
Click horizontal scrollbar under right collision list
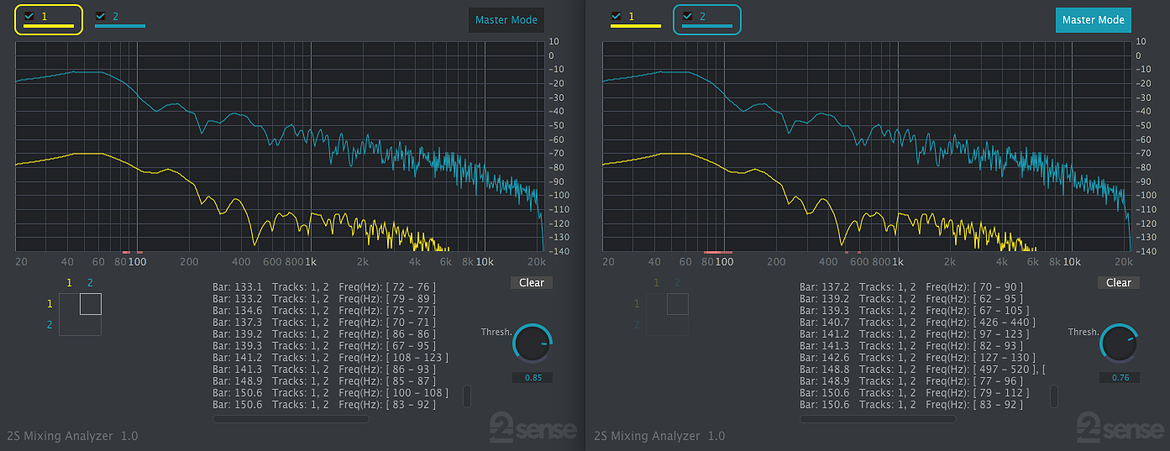tap(878, 420)
